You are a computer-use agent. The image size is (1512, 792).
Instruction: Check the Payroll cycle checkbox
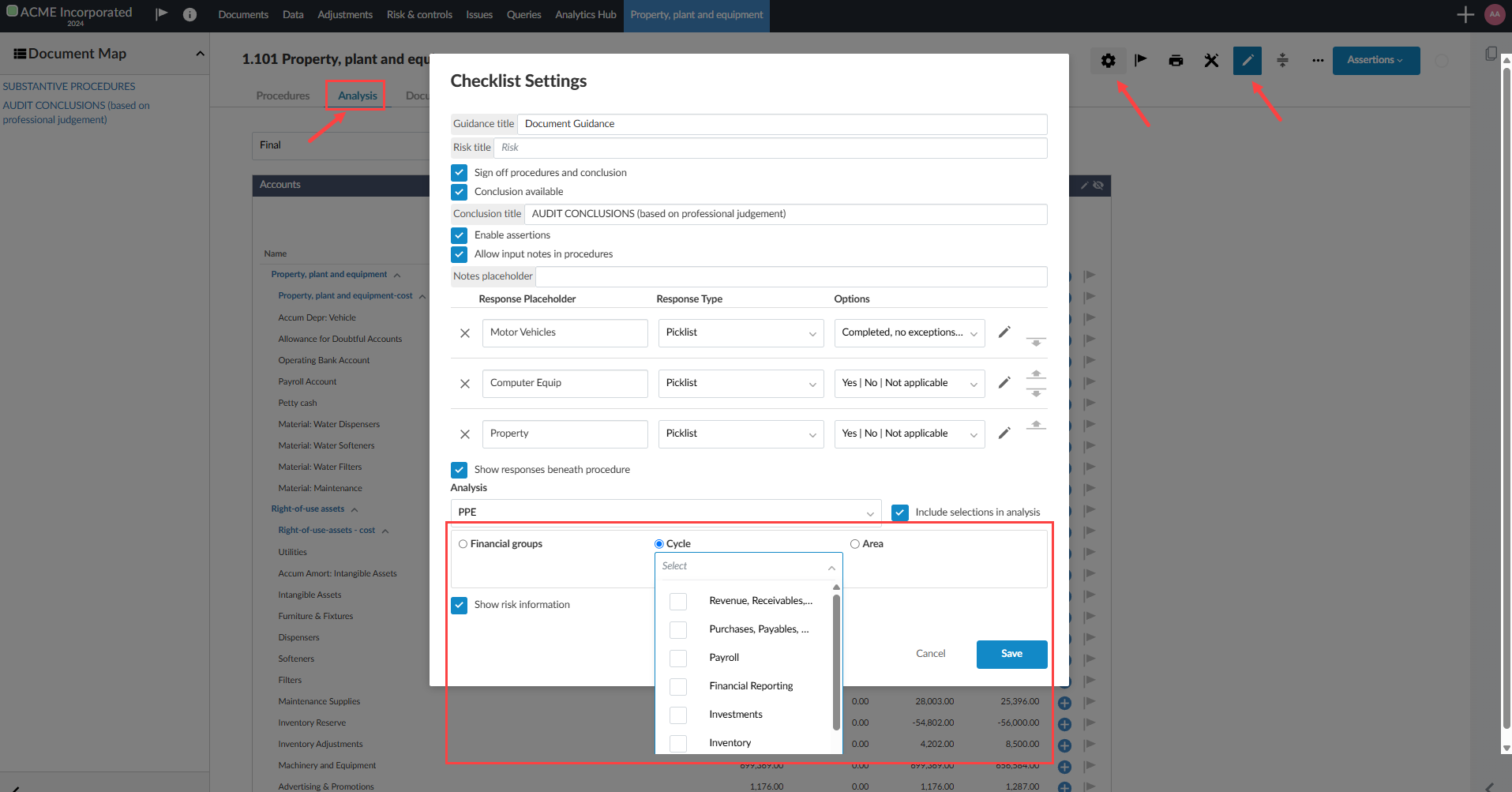coord(677,658)
